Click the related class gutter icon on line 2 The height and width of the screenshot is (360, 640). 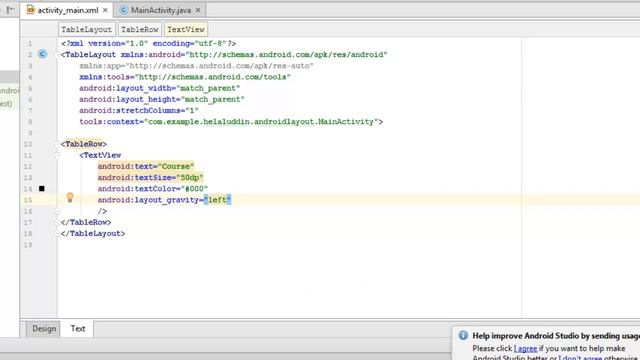[x=42, y=54]
